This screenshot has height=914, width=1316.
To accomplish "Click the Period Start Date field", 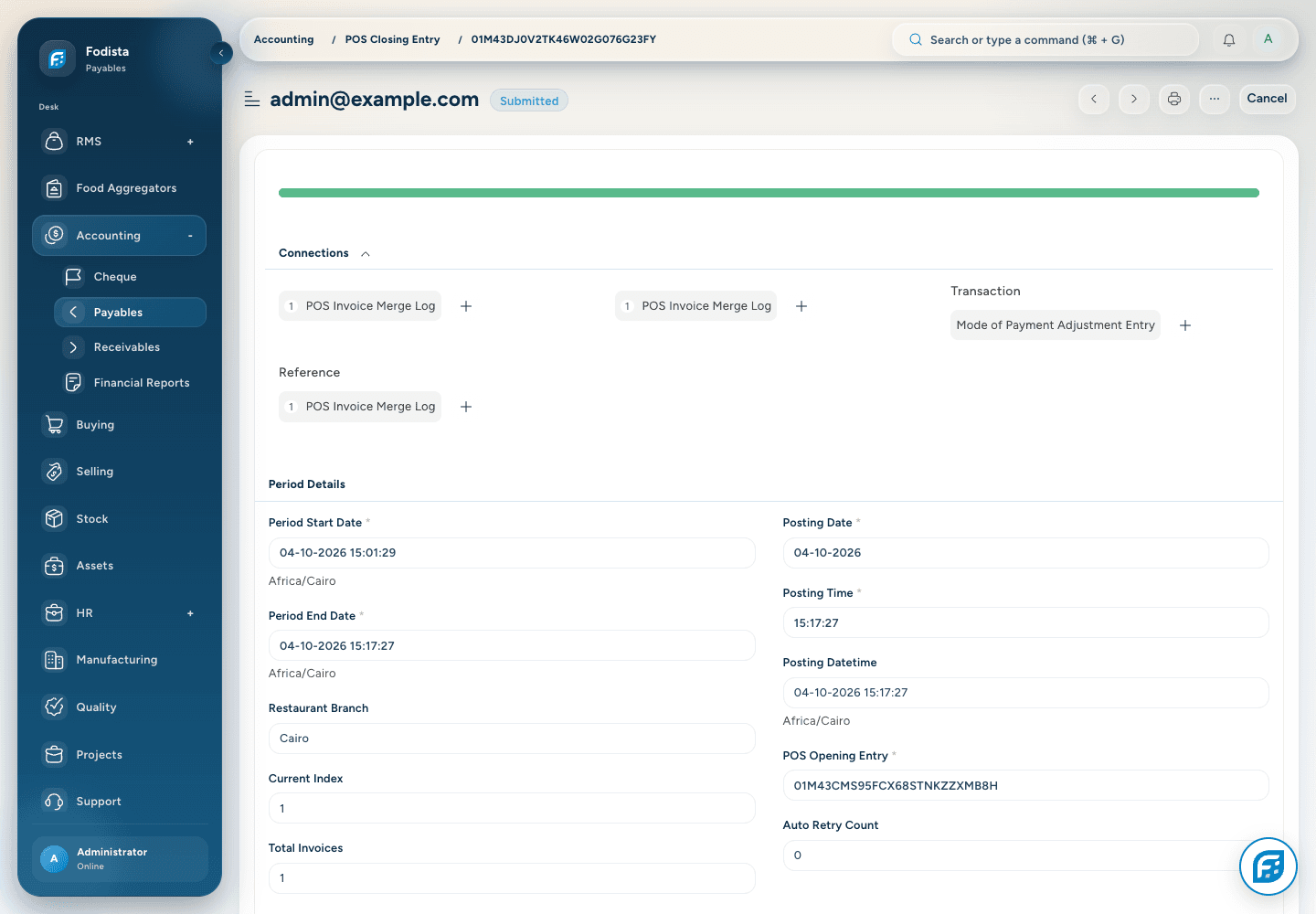I will [512, 553].
